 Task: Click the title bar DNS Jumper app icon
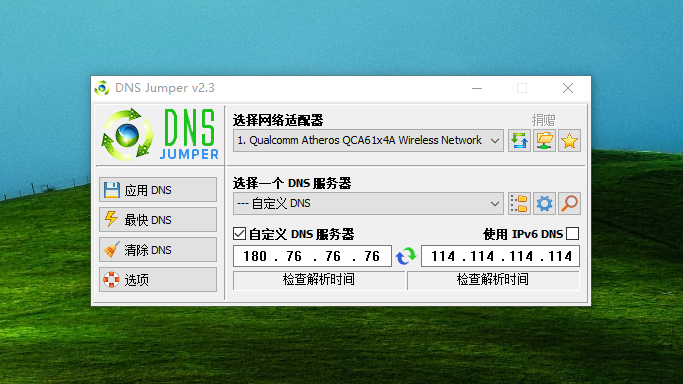(x=102, y=88)
